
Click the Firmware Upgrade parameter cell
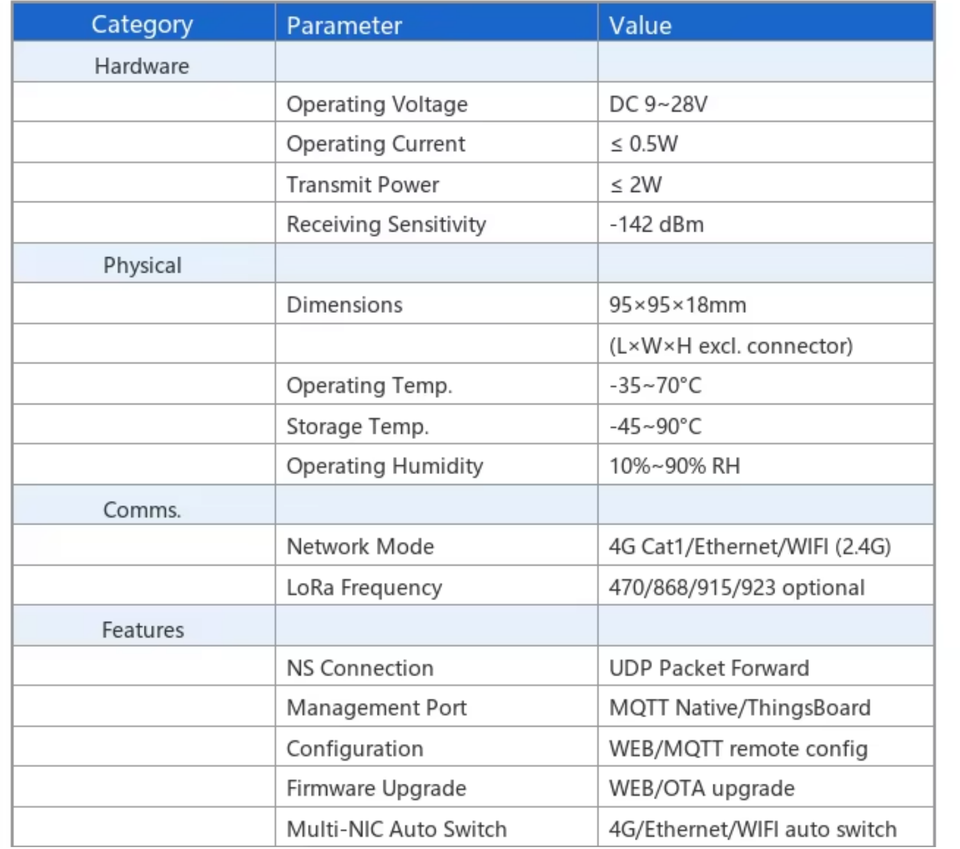437,787
